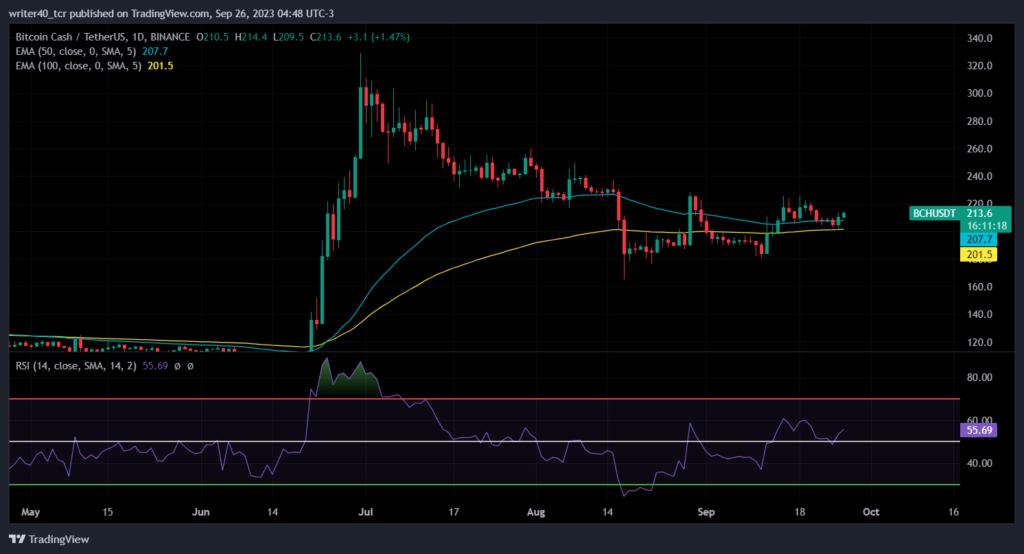The width and height of the screenshot is (1024, 554).
Task: Click the 80.00 RSI axis label
Action: pyautogui.click(x=979, y=377)
